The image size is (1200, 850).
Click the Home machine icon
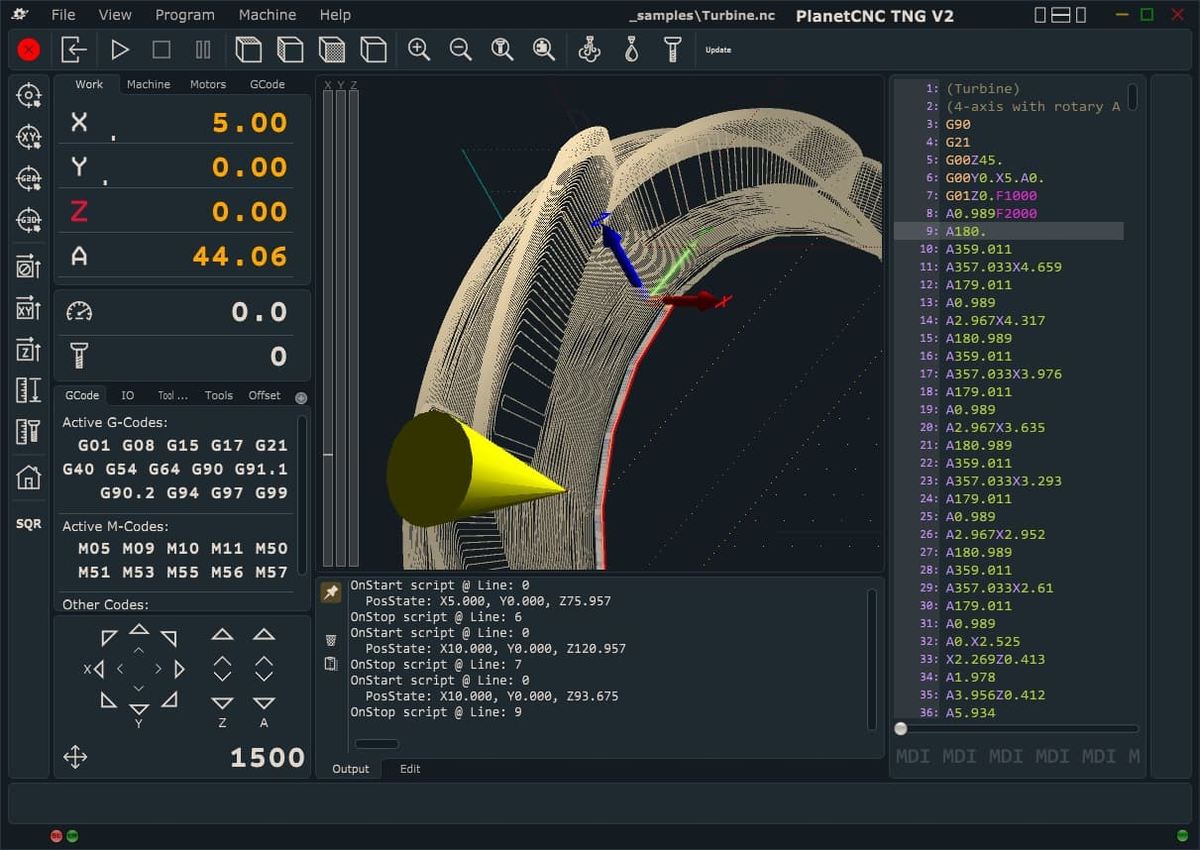(x=28, y=478)
